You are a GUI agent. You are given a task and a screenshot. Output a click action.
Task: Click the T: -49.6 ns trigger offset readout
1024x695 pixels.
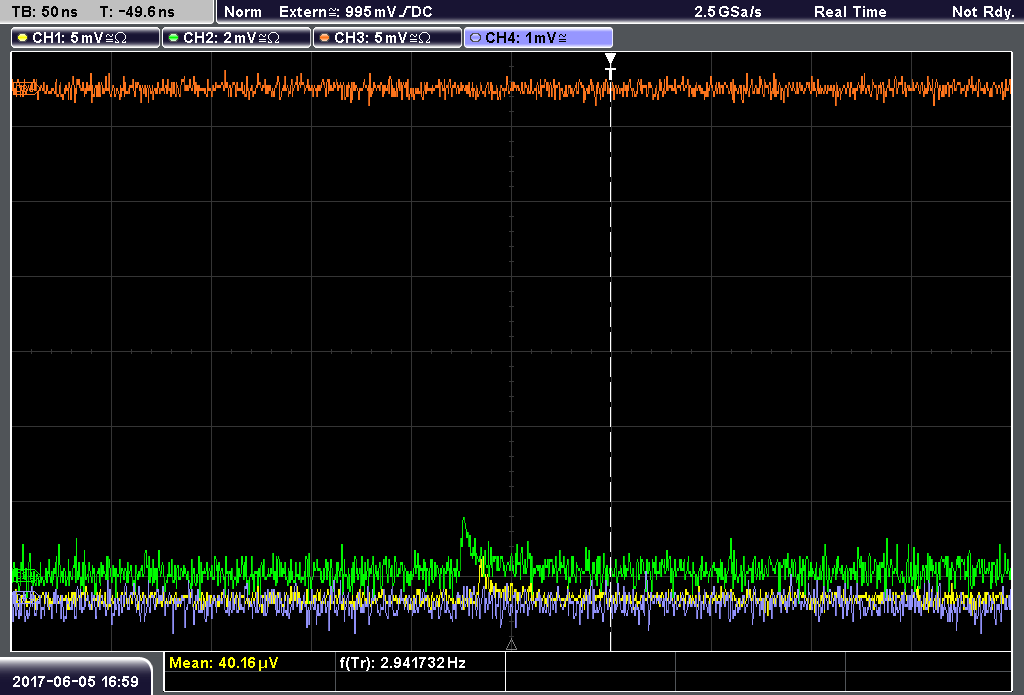click(x=137, y=12)
